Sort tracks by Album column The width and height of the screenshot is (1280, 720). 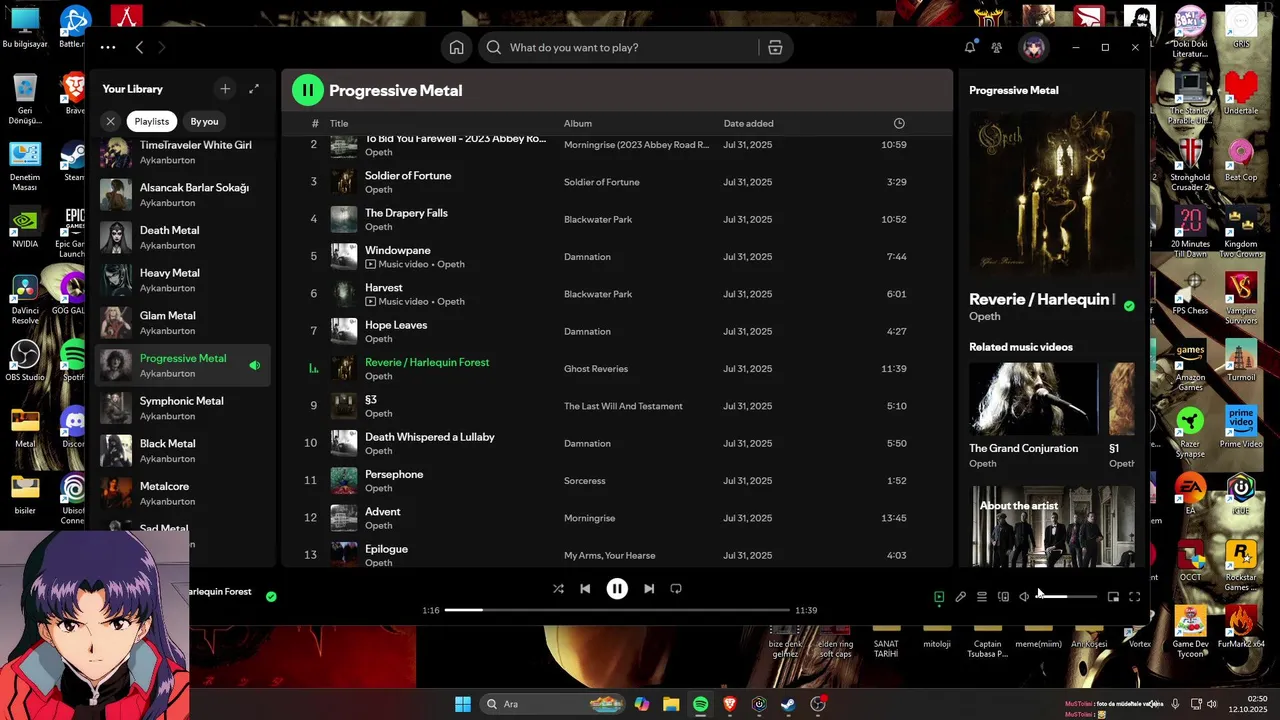click(x=578, y=123)
